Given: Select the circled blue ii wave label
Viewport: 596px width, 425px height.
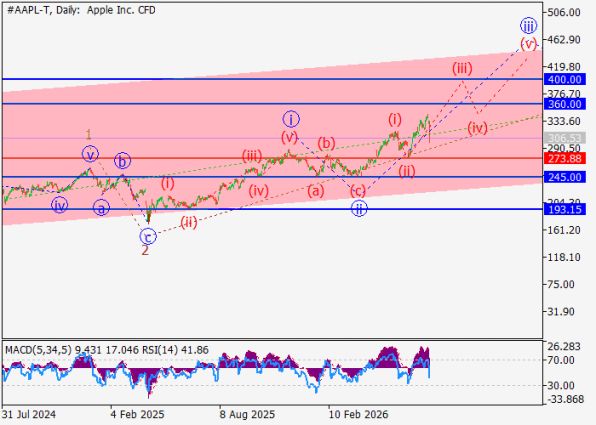Looking at the screenshot, I should coord(359,208).
